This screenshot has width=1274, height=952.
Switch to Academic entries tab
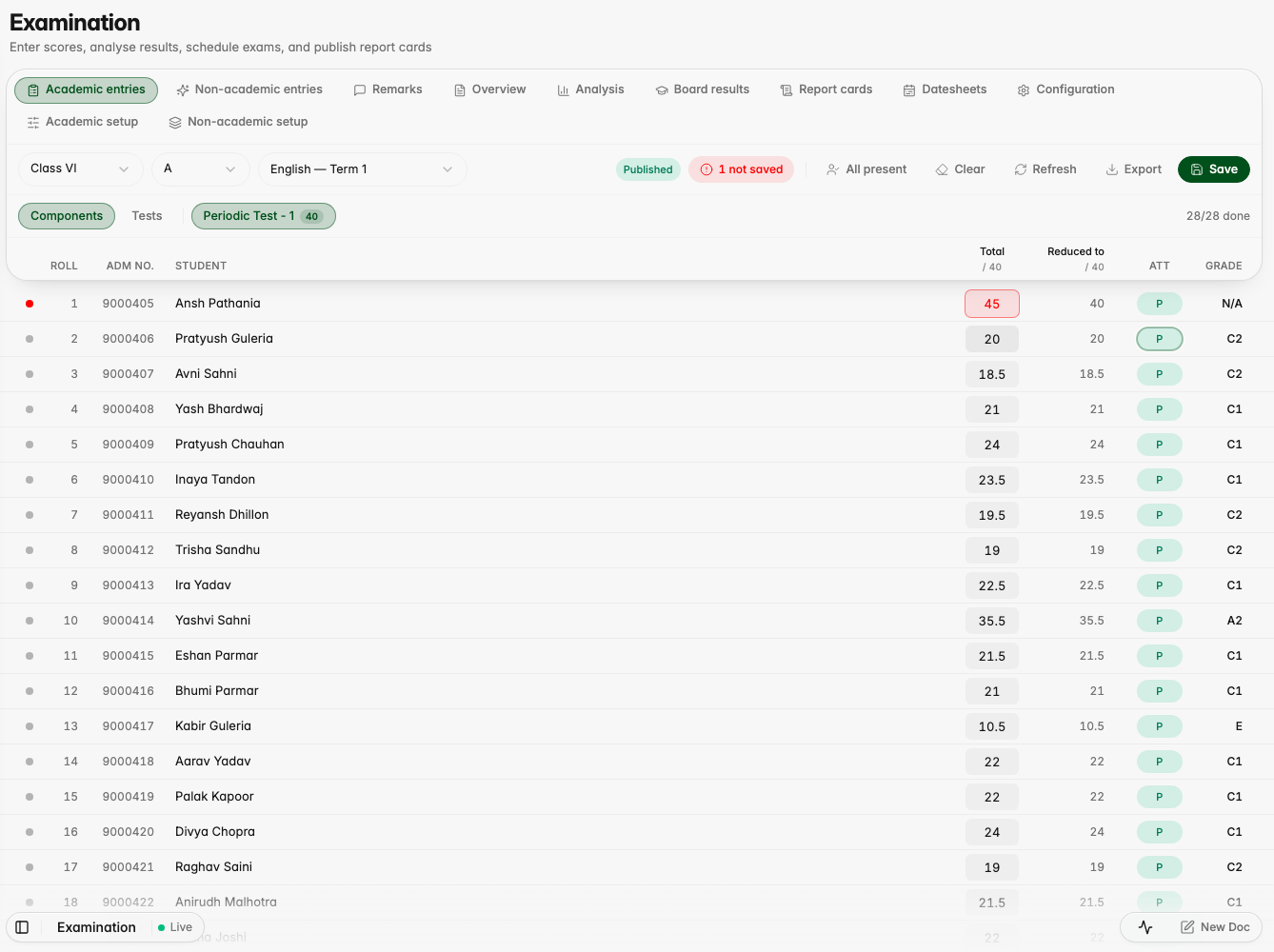click(x=86, y=89)
